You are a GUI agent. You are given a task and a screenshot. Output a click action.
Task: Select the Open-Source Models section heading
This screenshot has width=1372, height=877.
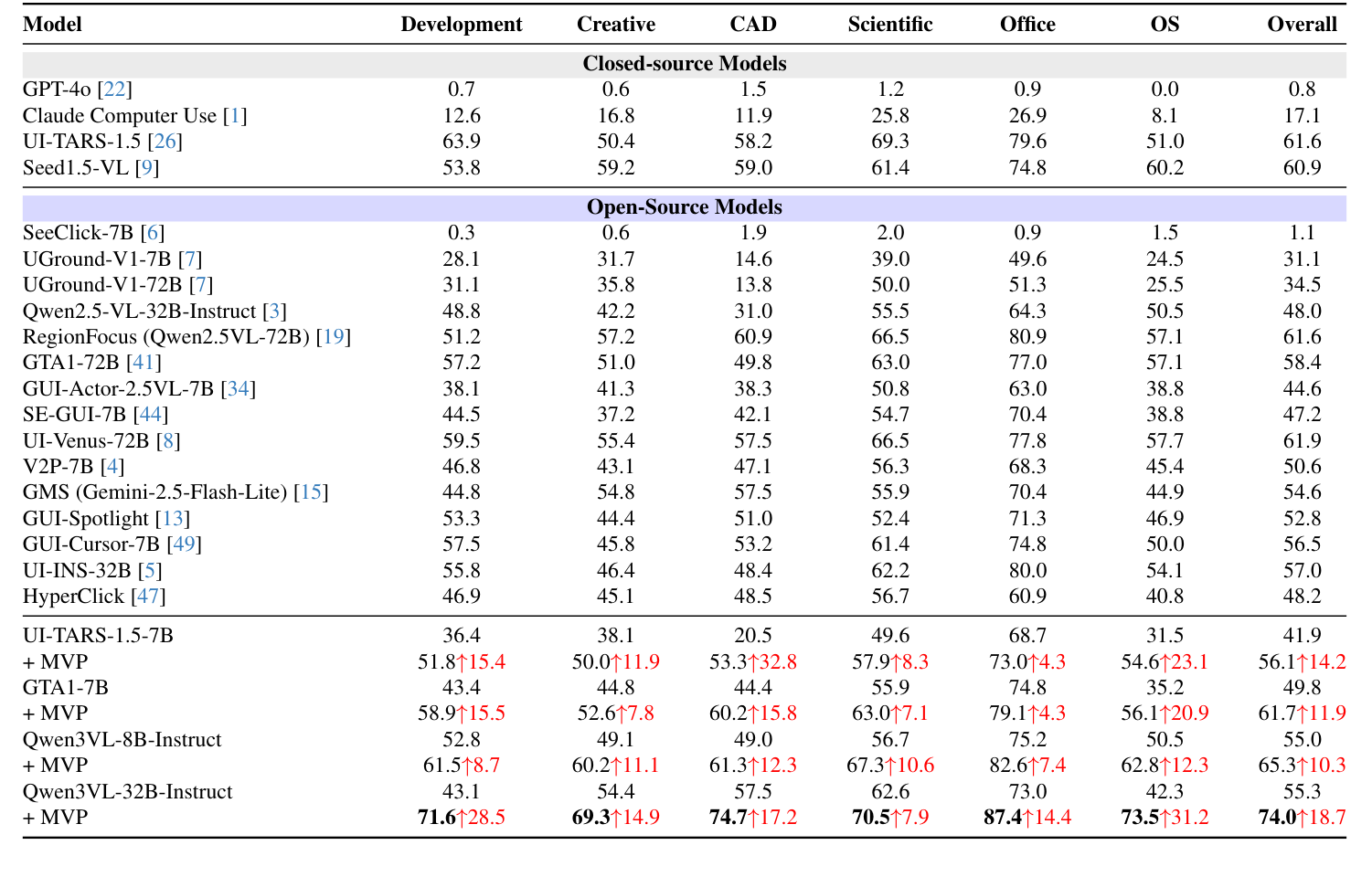[684, 207]
